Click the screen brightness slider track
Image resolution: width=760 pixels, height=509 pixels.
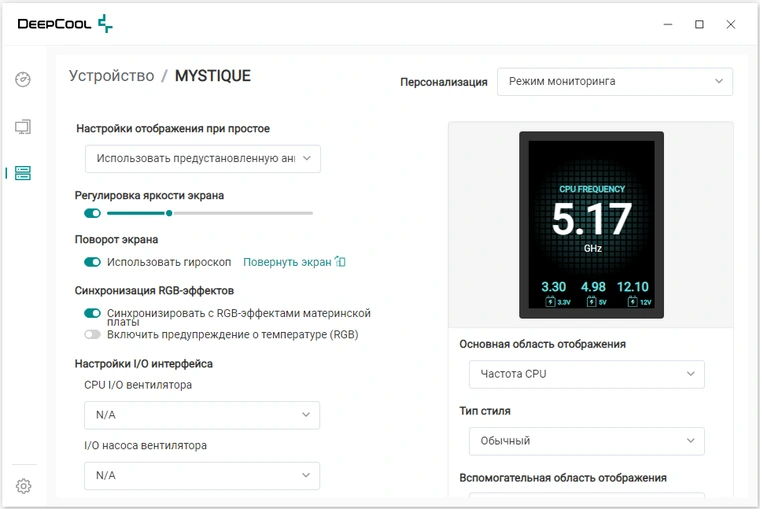210,213
